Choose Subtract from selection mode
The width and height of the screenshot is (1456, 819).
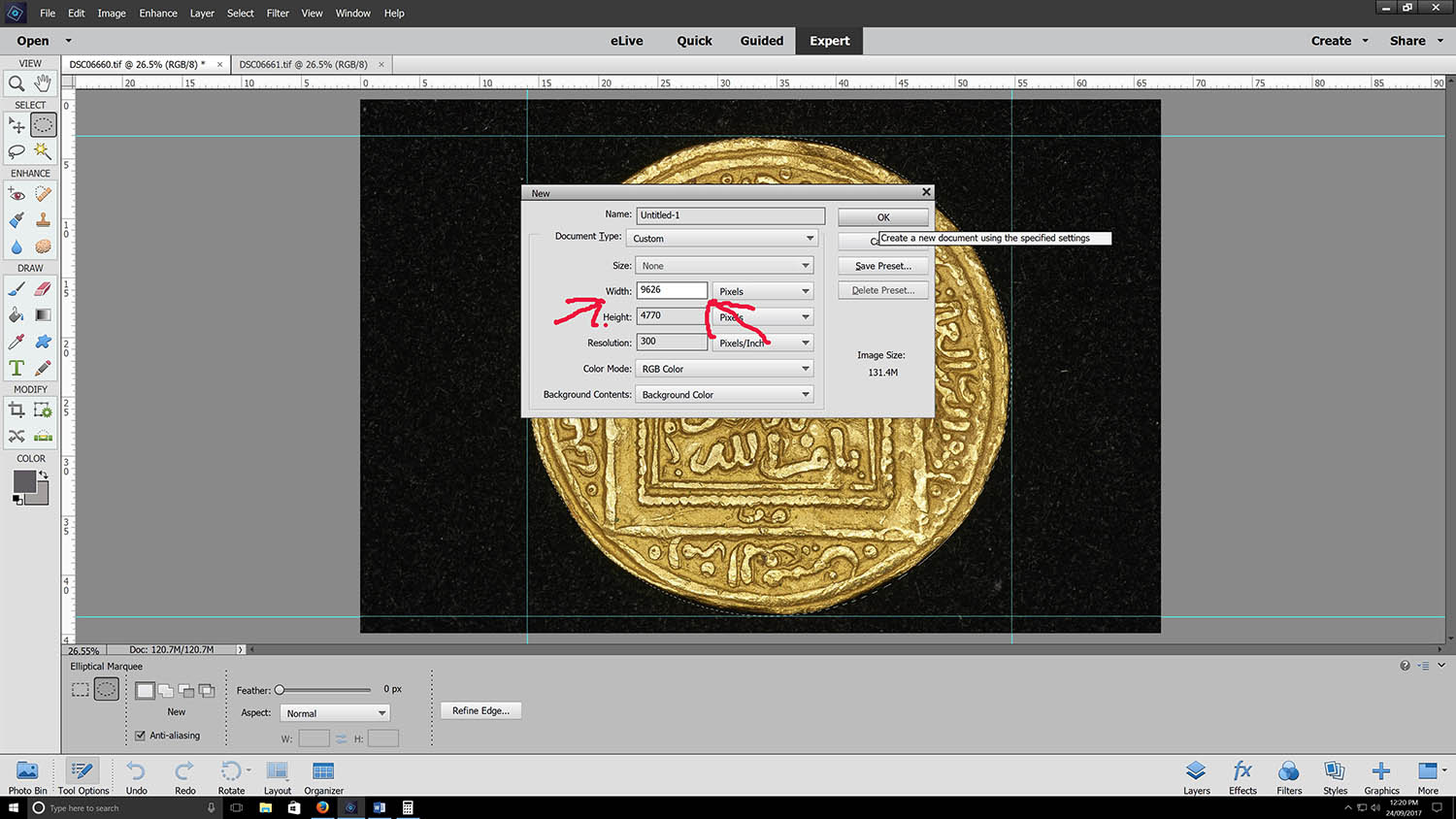tap(186, 691)
